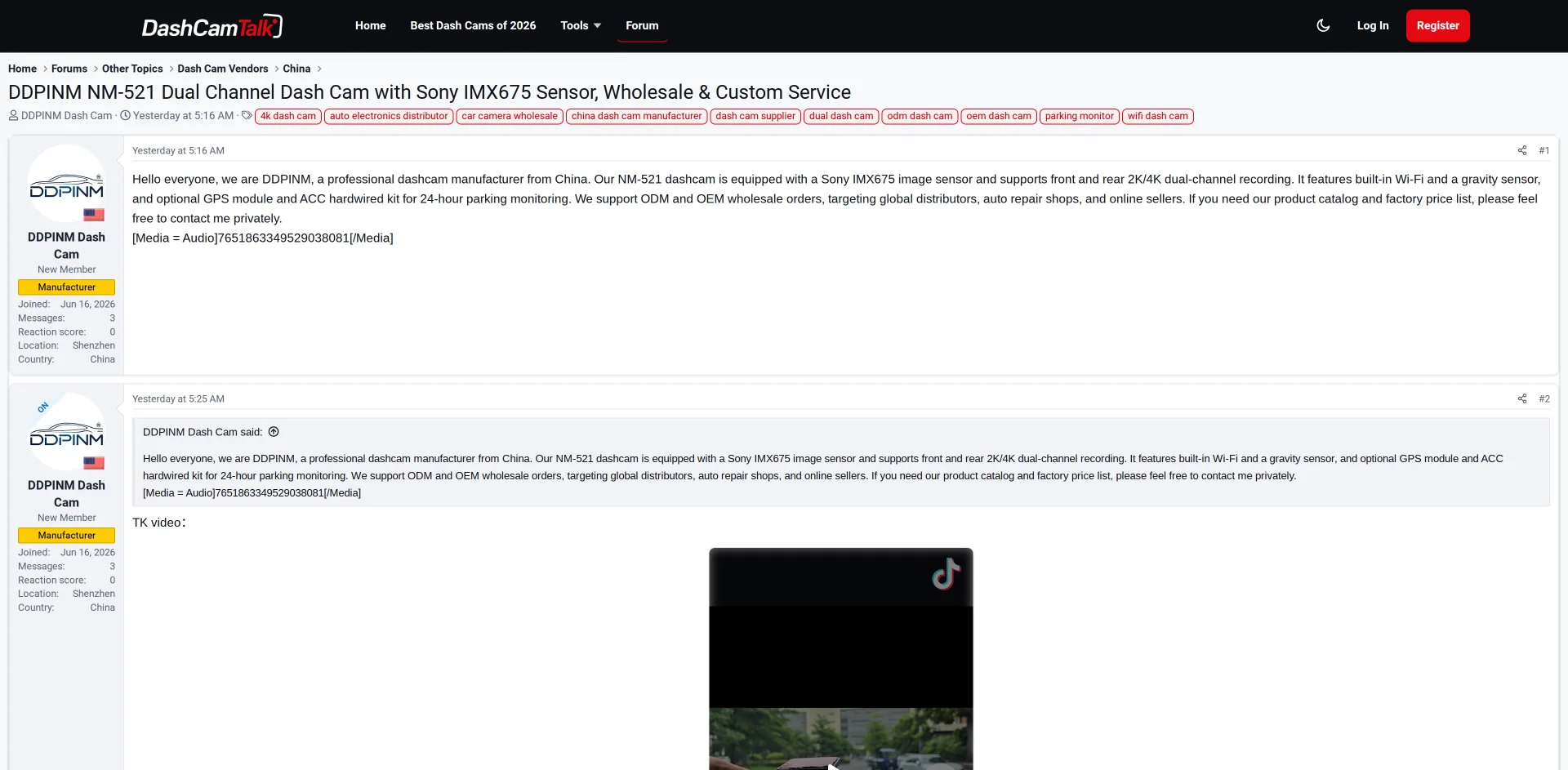Image resolution: width=1568 pixels, height=770 pixels.
Task: Open the China breadcrumb link
Action: click(x=296, y=69)
